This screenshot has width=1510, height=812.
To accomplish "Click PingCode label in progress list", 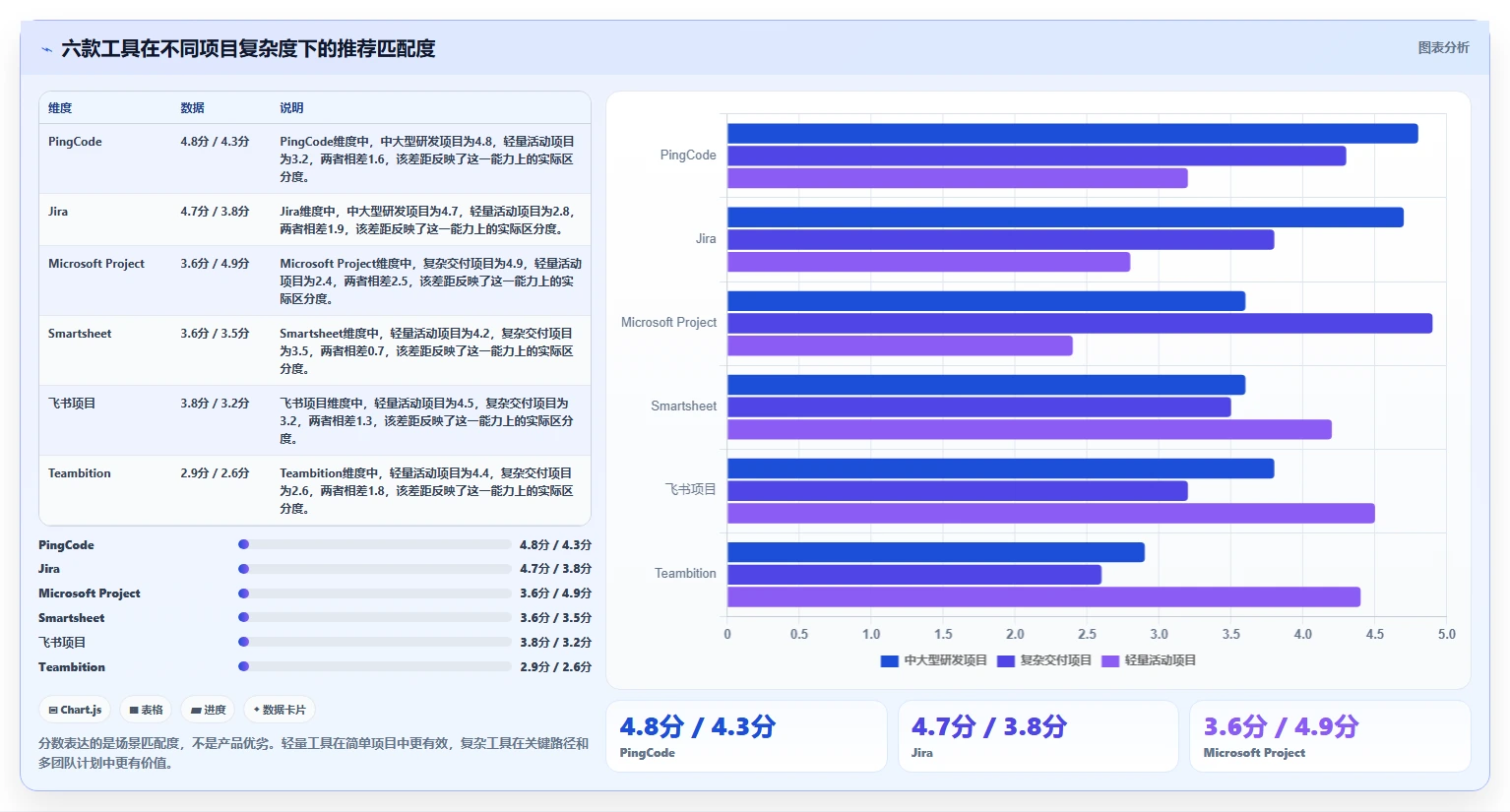I will tap(66, 545).
